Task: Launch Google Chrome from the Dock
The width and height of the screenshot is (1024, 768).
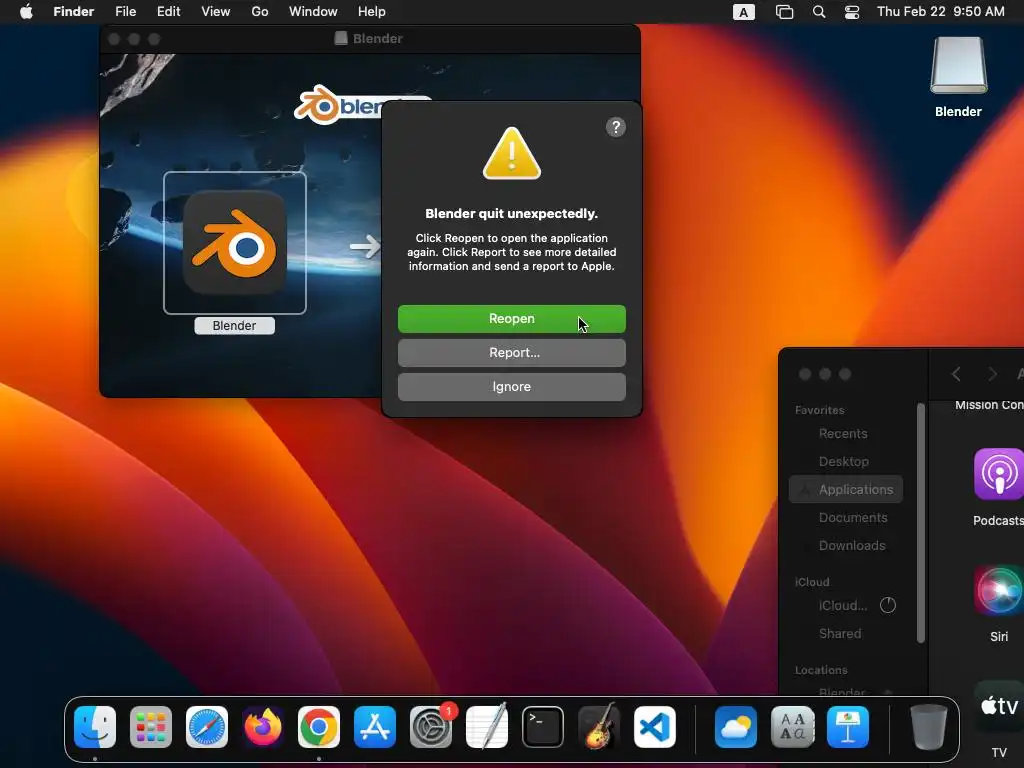Action: click(x=319, y=727)
